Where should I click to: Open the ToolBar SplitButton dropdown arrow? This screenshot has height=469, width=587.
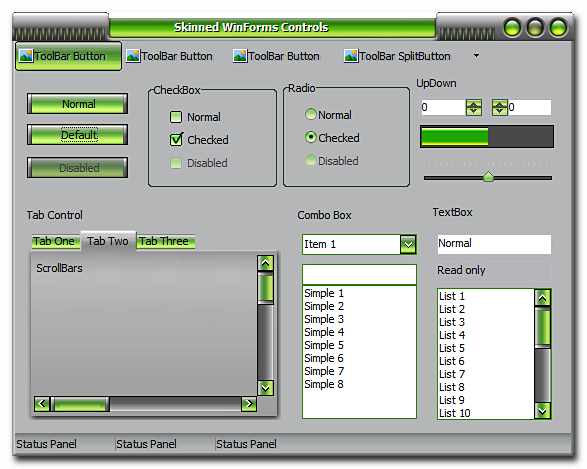point(476,56)
